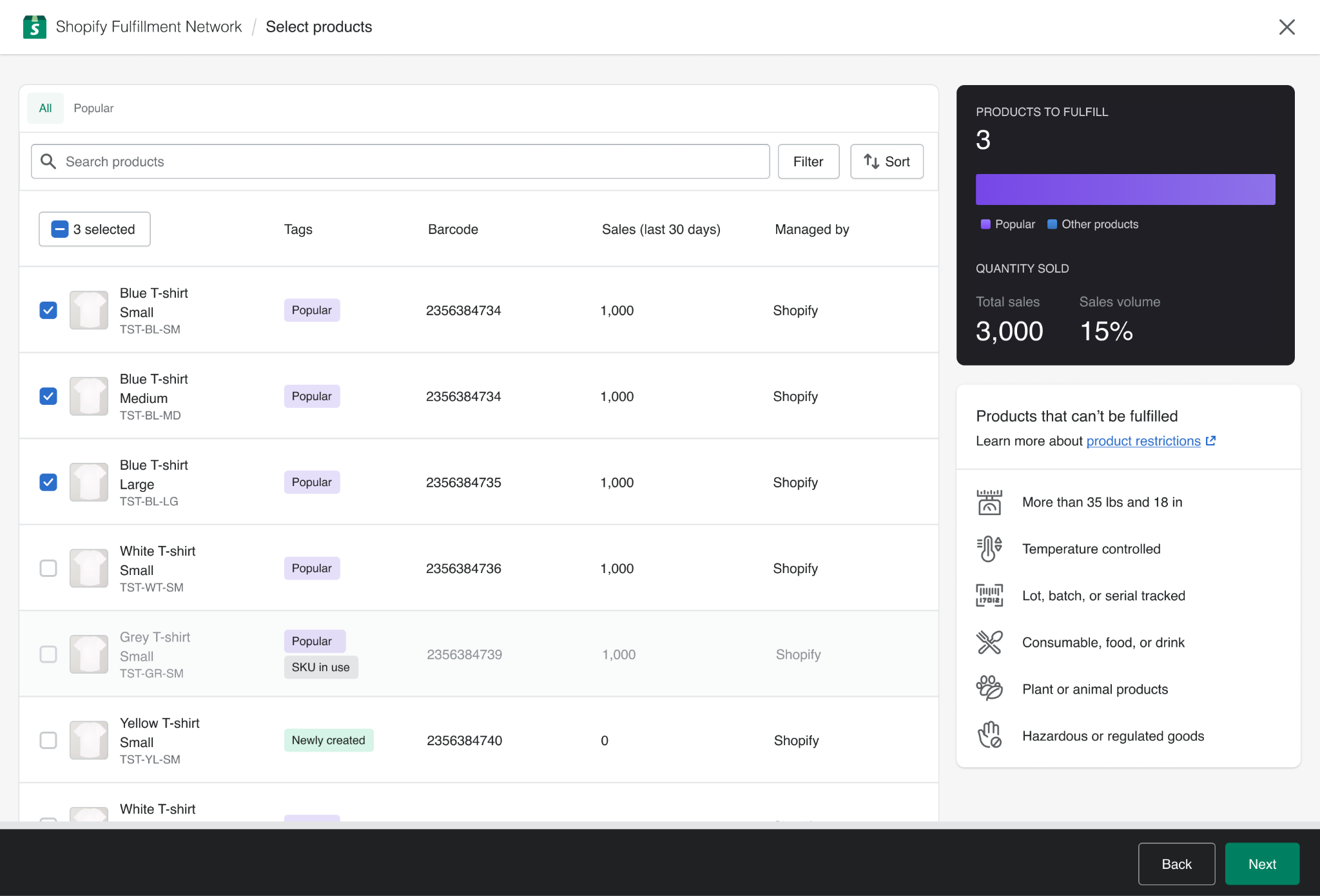Uncheck Blue T-shirt Large checkbox

tap(48, 482)
